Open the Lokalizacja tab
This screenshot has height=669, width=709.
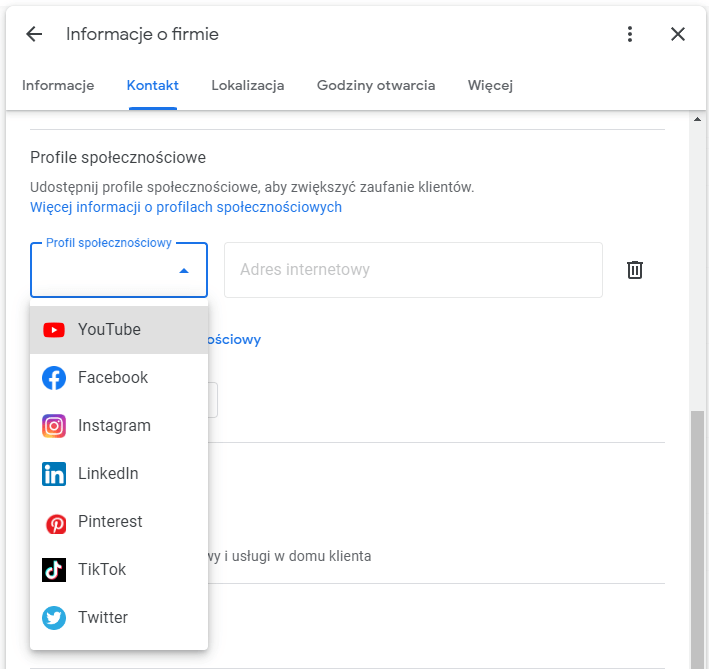(x=248, y=85)
